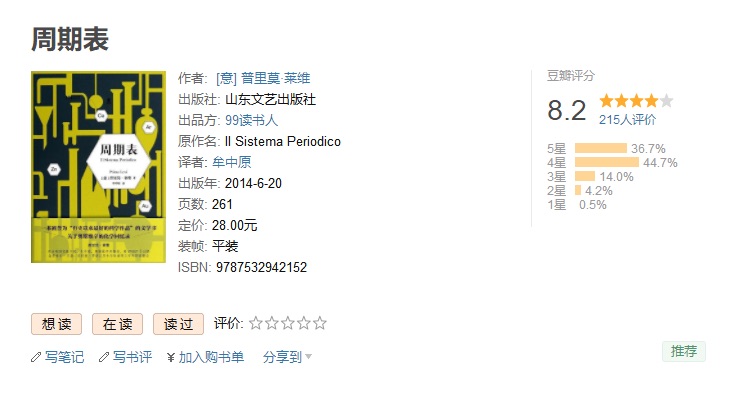Mark book as 想读
The image size is (730, 400).
pyautogui.click(x=56, y=324)
